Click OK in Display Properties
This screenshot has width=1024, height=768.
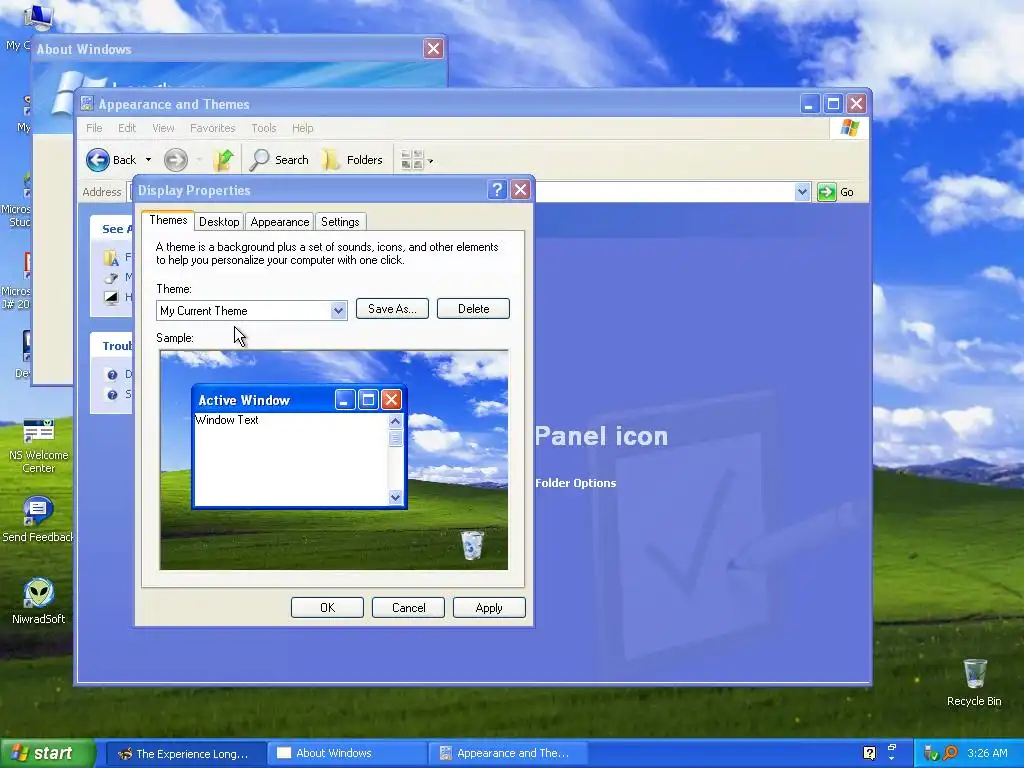327,607
